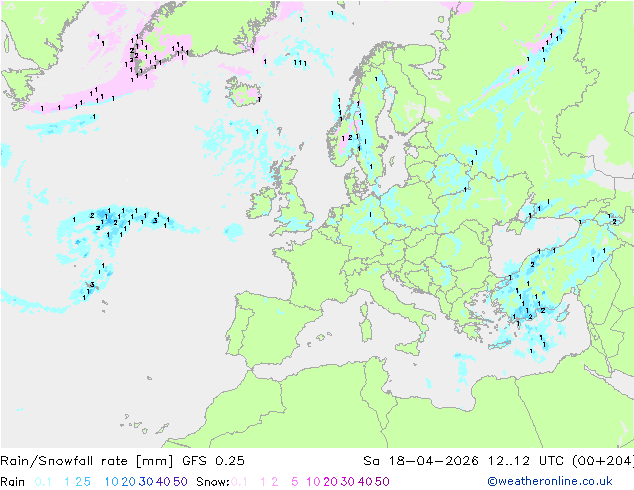Click the Rain 50 legend value
This screenshot has width=634, height=490.
(x=180, y=482)
